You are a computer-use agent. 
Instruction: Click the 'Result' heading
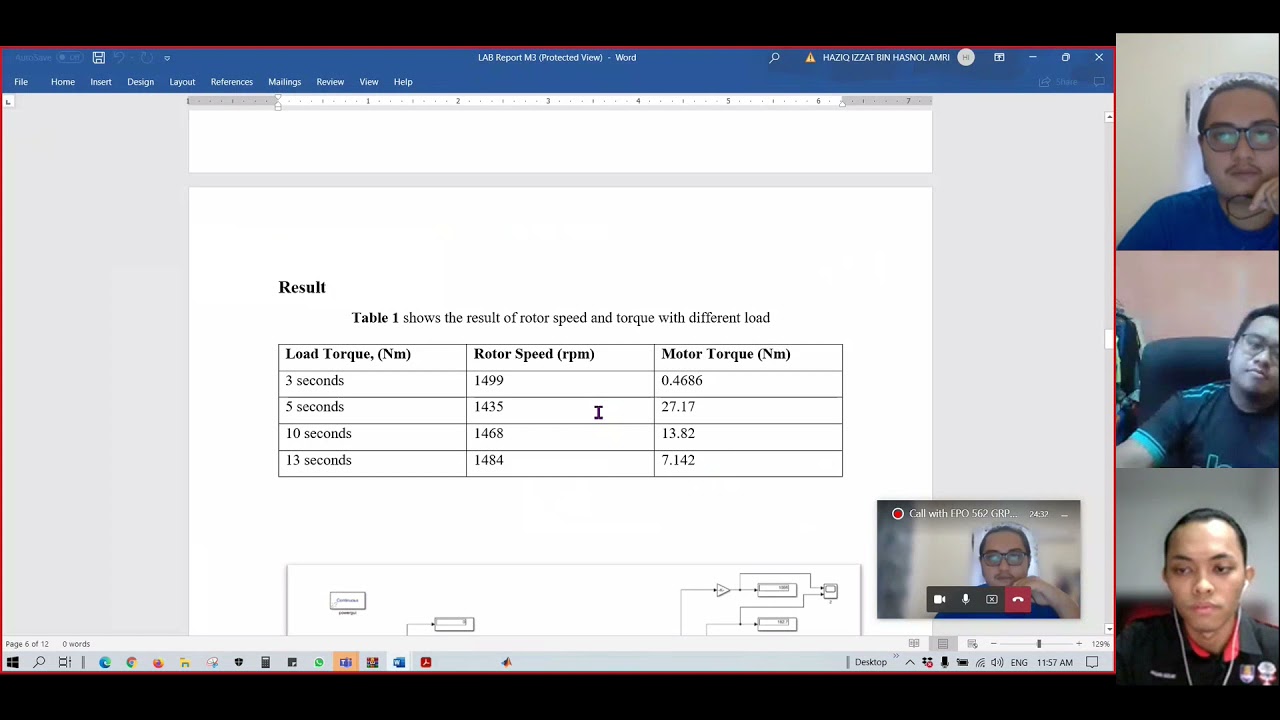302,287
